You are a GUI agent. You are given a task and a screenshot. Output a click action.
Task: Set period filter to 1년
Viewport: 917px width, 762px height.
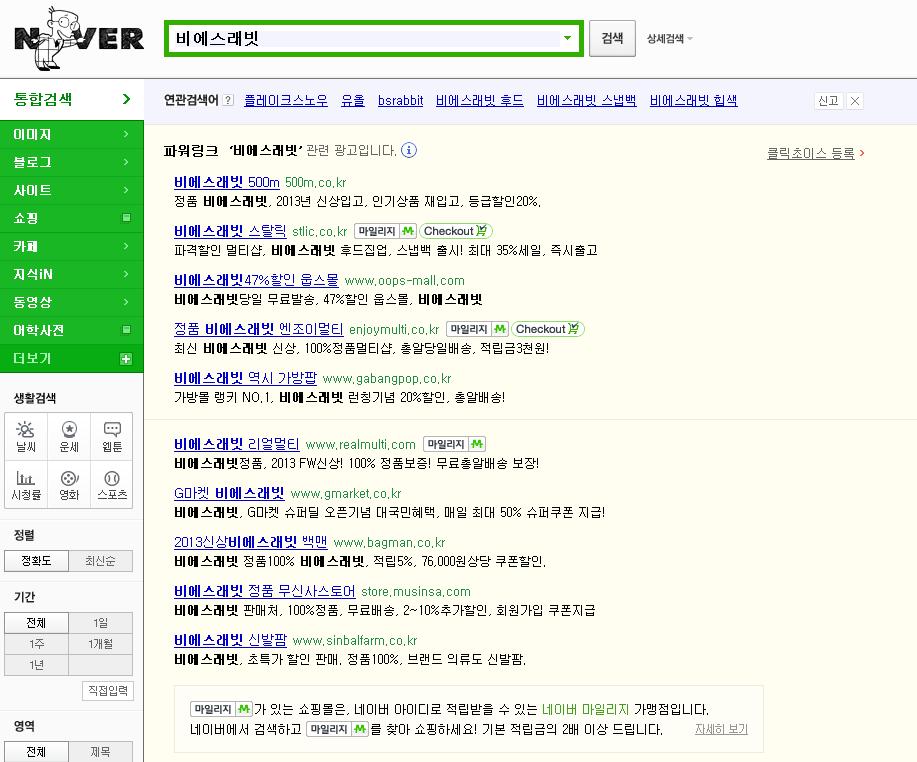[36, 665]
